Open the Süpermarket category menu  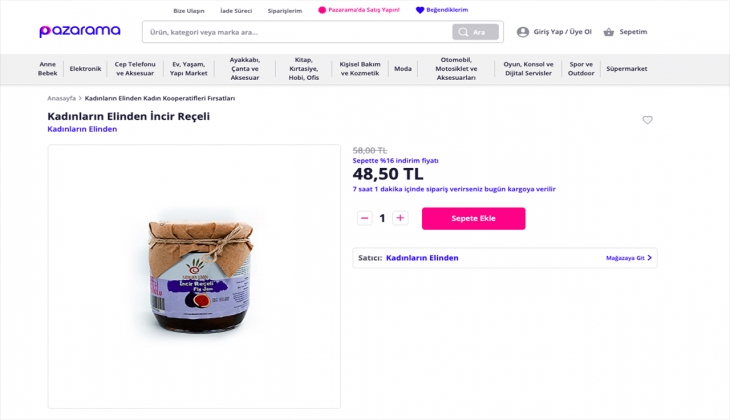click(x=626, y=69)
